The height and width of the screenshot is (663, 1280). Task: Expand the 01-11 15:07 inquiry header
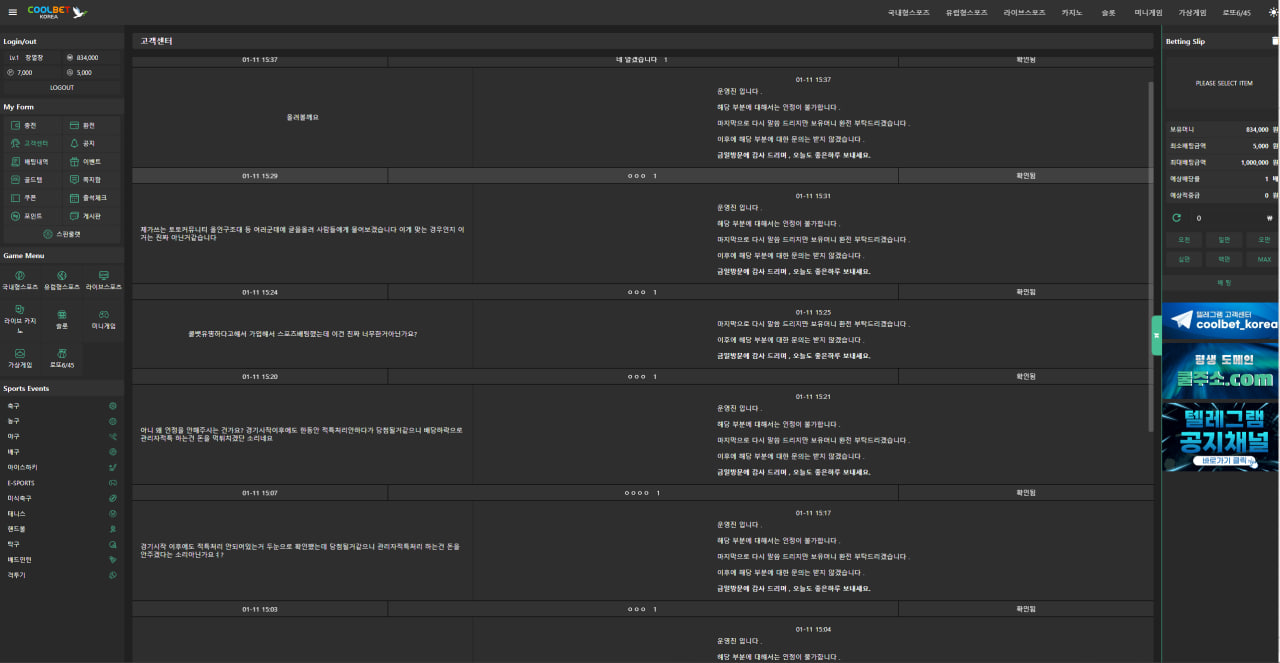point(641,493)
